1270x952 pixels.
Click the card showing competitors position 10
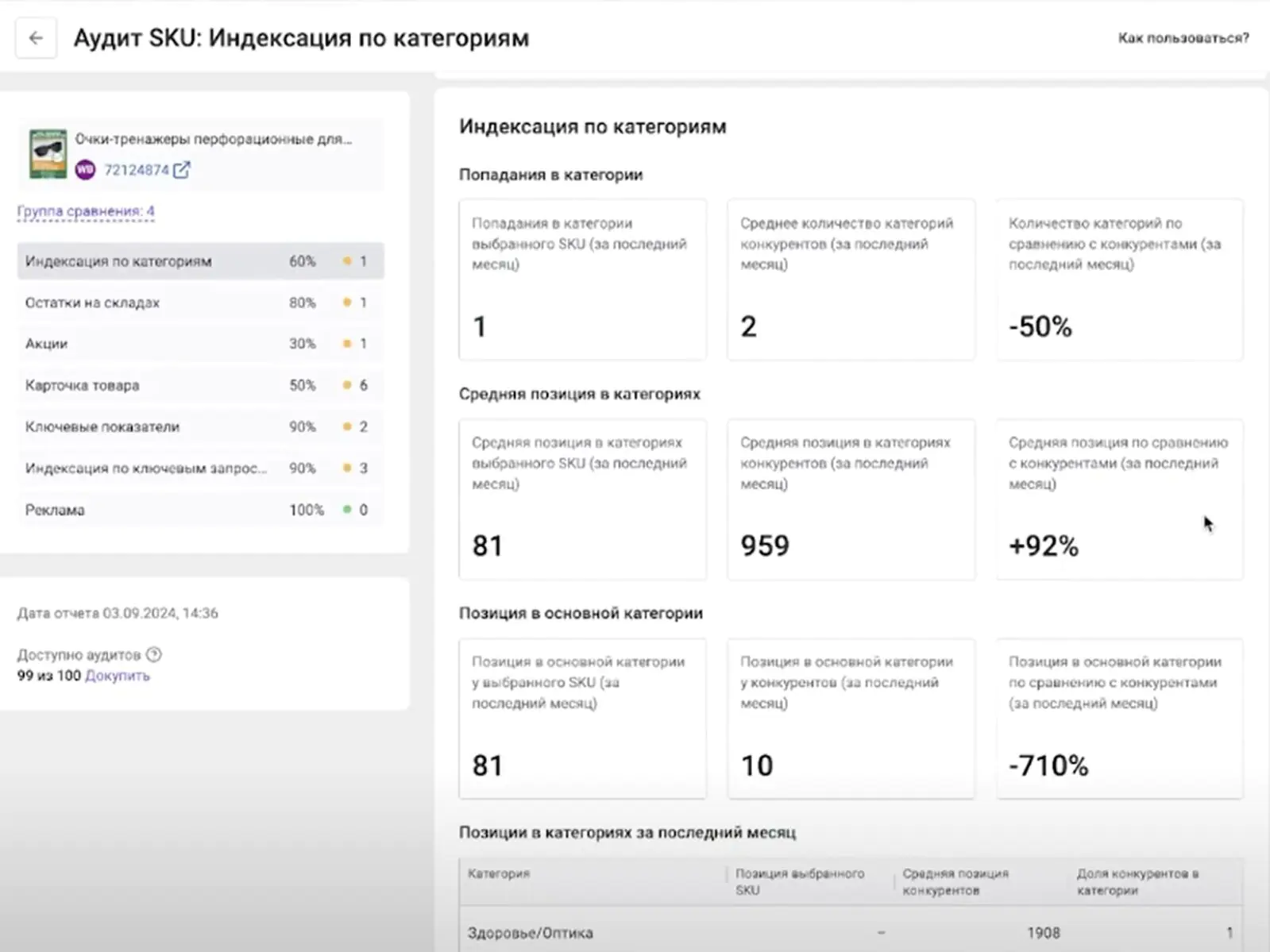(851, 719)
